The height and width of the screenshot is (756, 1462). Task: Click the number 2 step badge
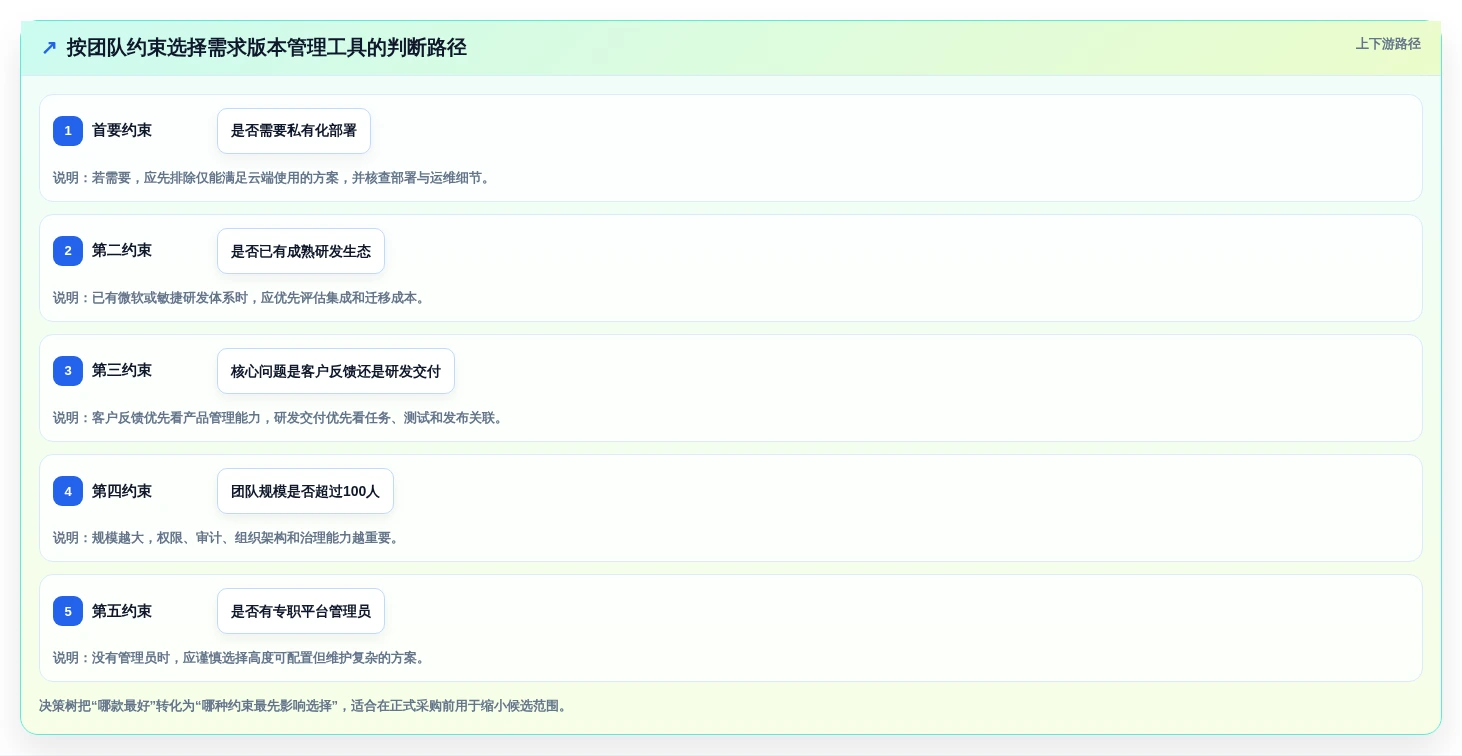[x=68, y=251]
